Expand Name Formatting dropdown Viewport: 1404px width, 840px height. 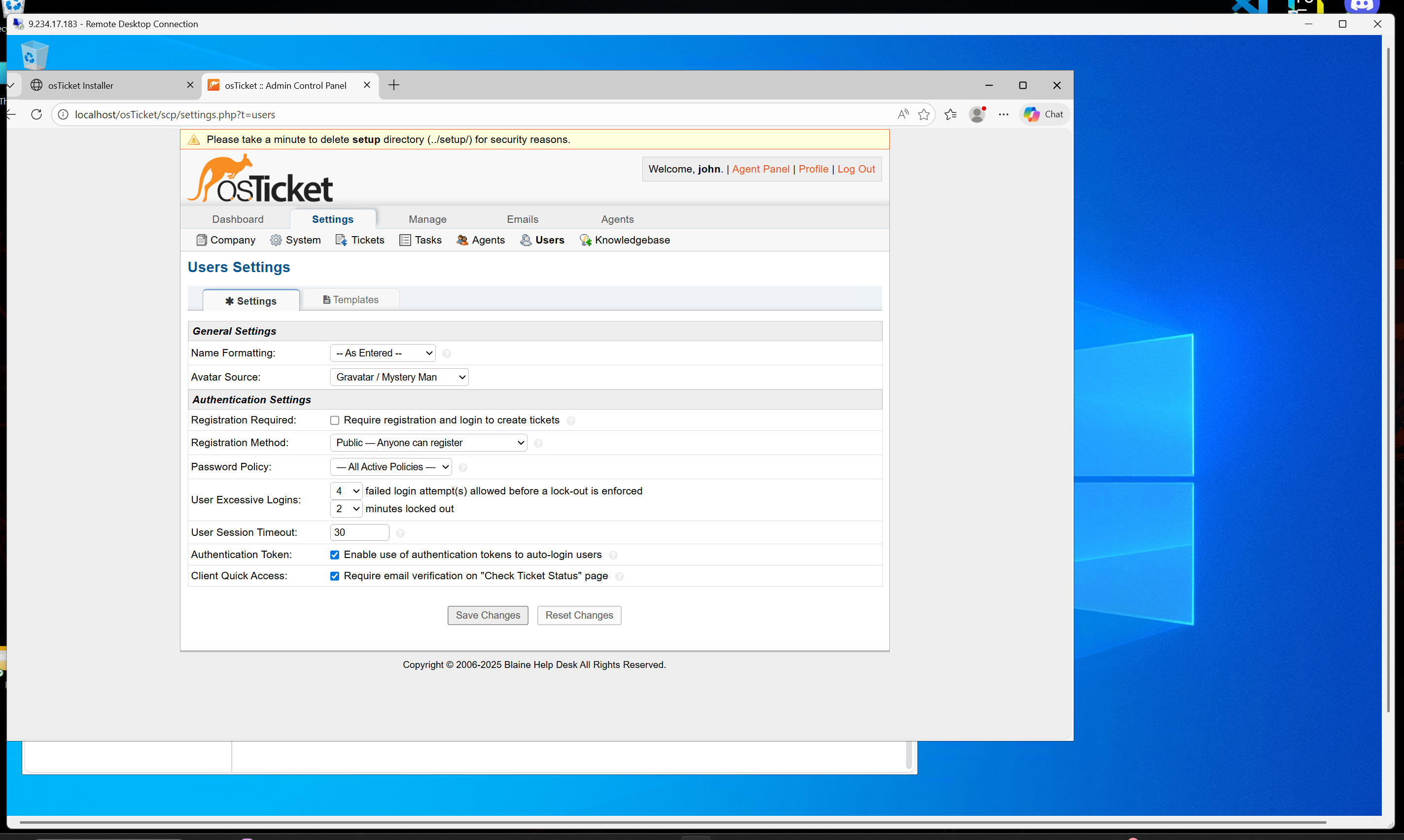tap(383, 353)
